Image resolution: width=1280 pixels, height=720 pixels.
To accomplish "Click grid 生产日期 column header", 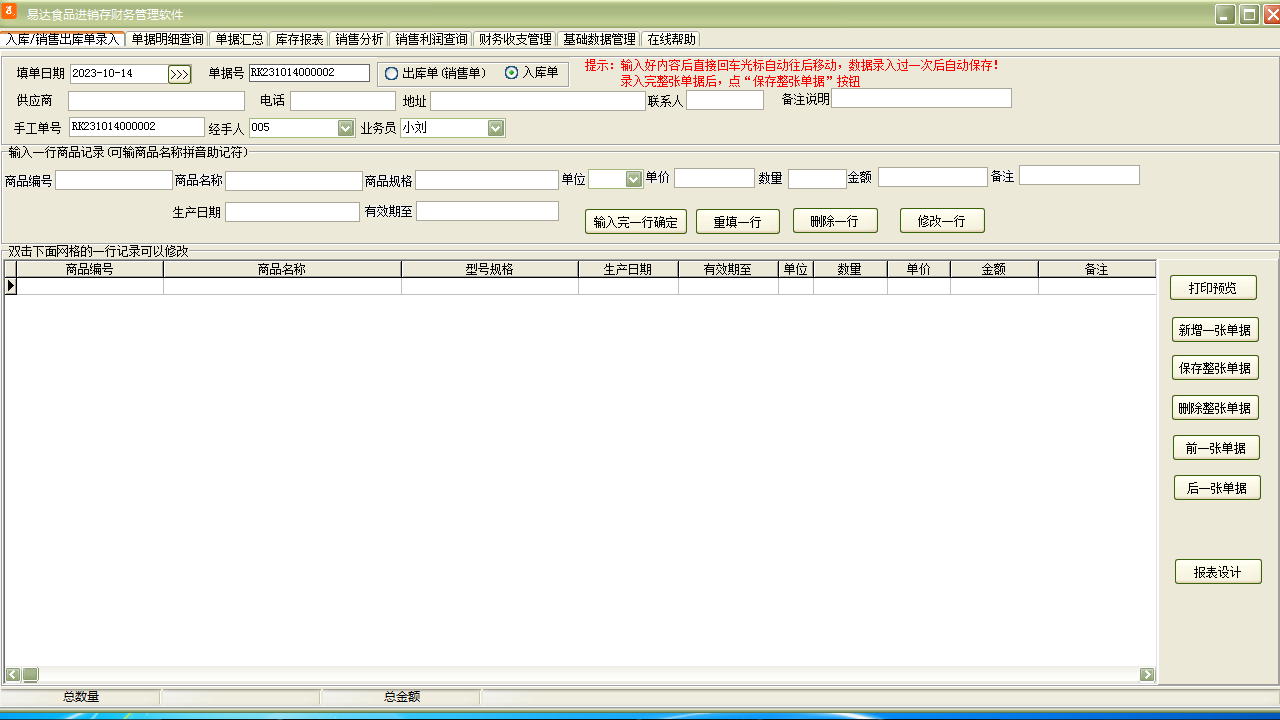I will (x=628, y=269).
